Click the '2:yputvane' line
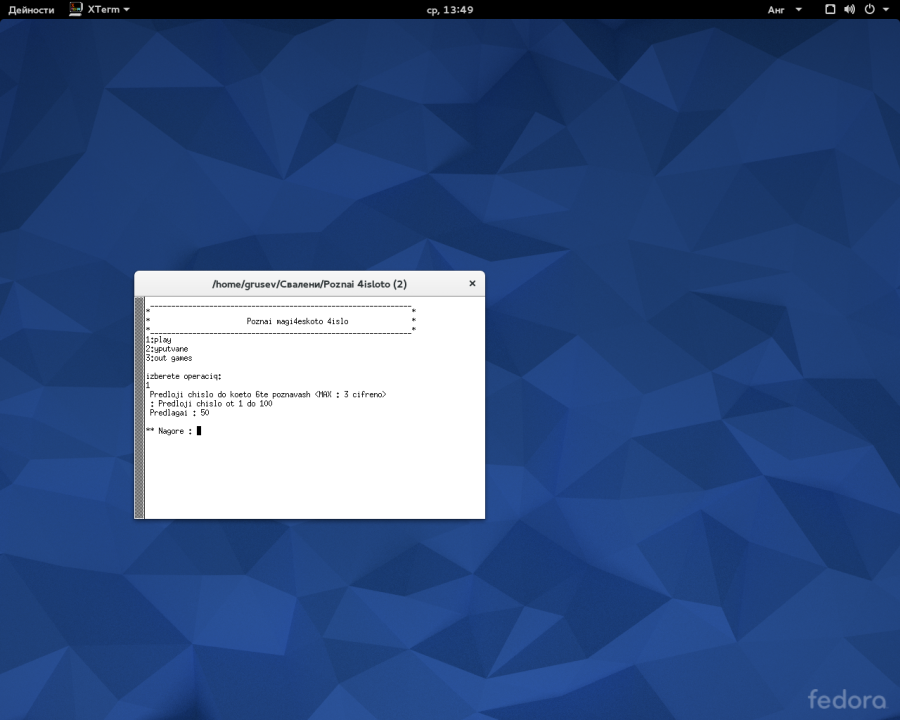Viewport: 900px width, 720px height. pyautogui.click(x=166, y=349)
